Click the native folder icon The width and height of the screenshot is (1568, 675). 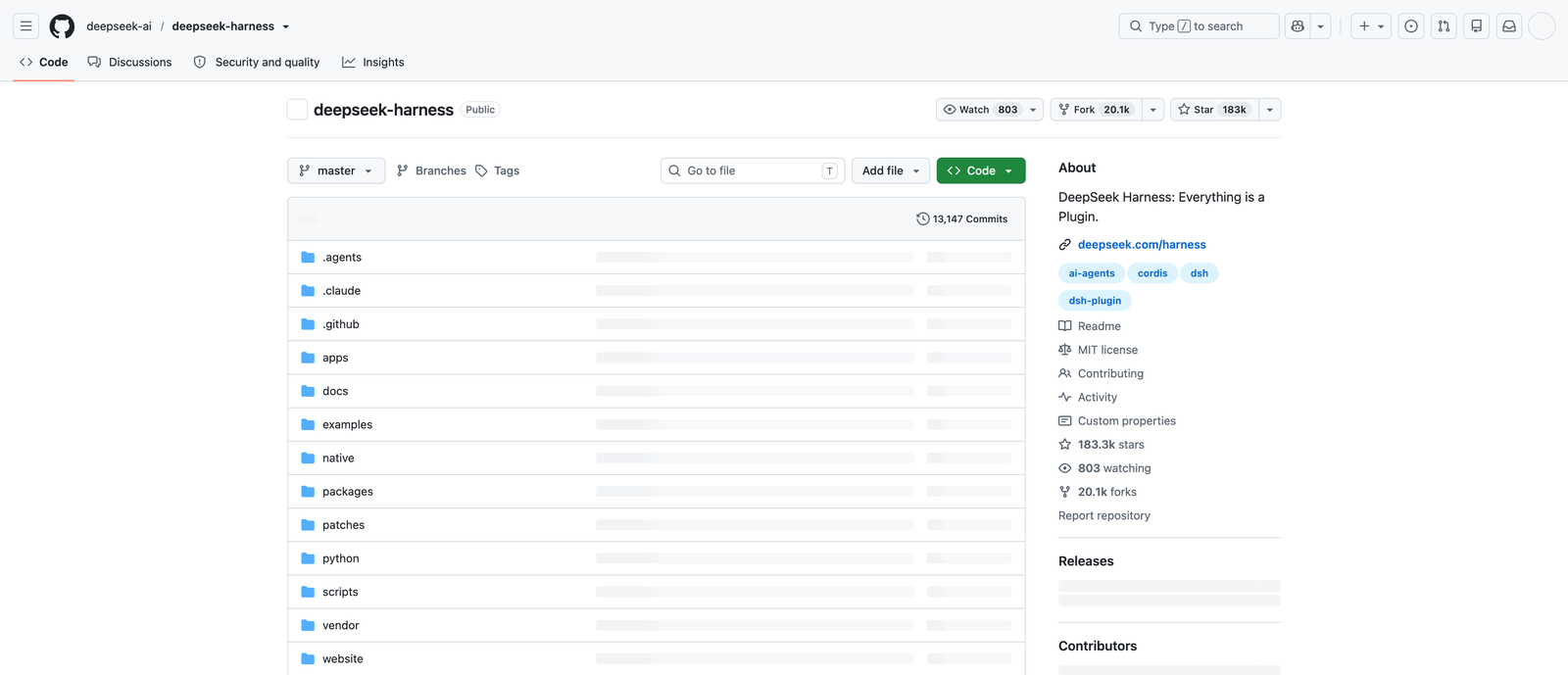pos(308,458)
